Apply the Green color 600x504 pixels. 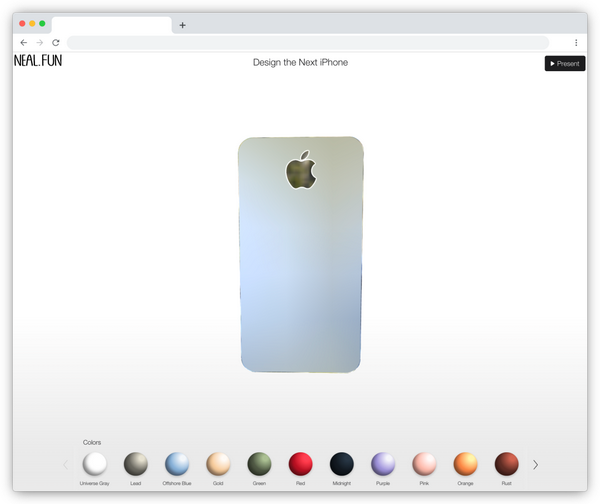[259, 464]
